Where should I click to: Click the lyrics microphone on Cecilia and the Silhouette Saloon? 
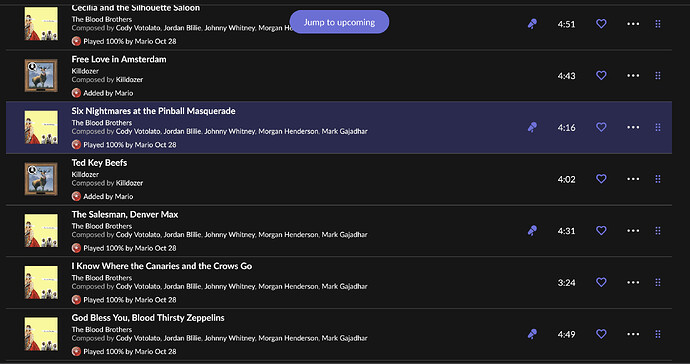tap(532, 24)
